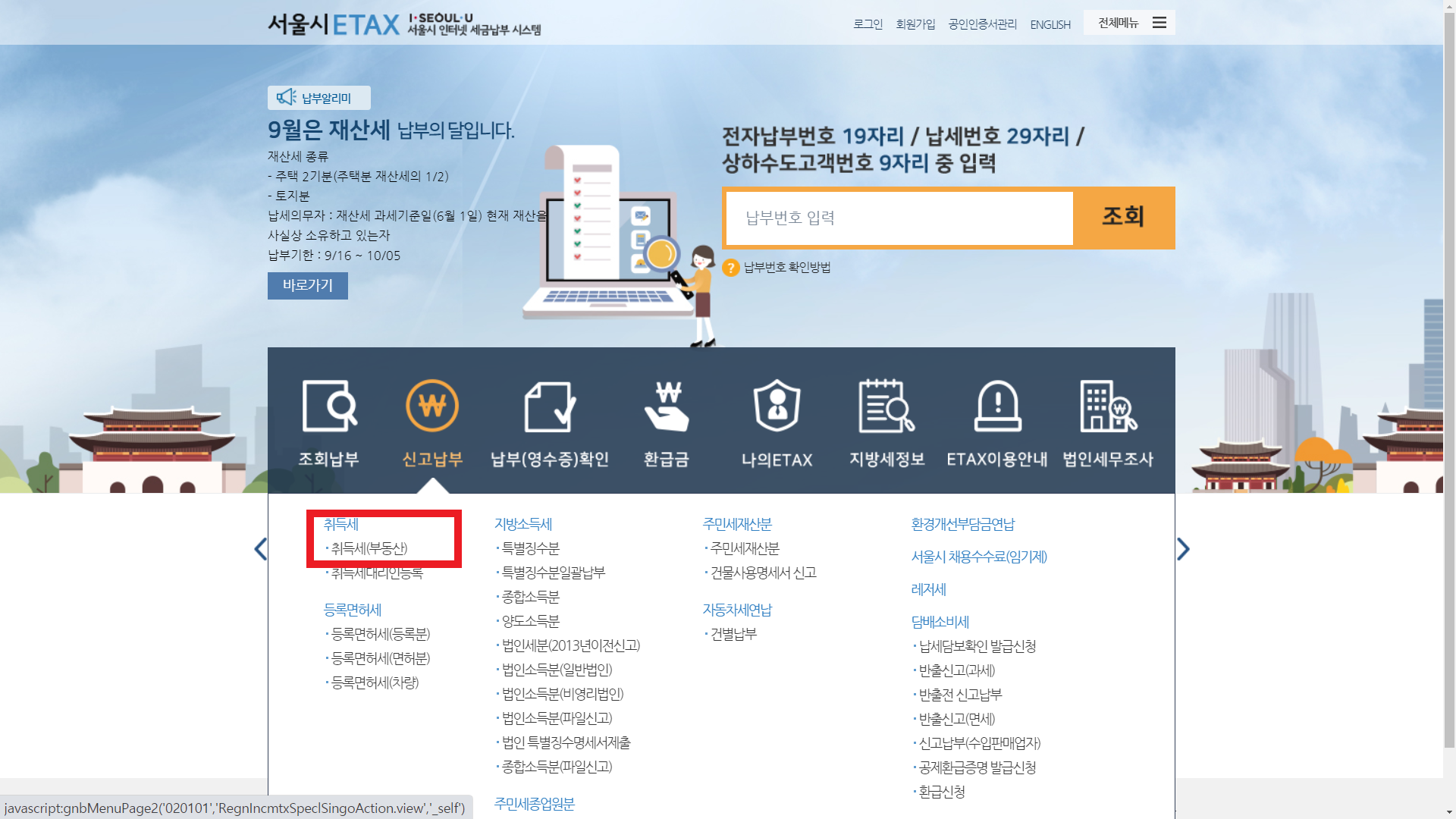Viewport: 1456px width, 819px height.
Task: Open 주민세종업원분 heading
Action: pos(535,804)
